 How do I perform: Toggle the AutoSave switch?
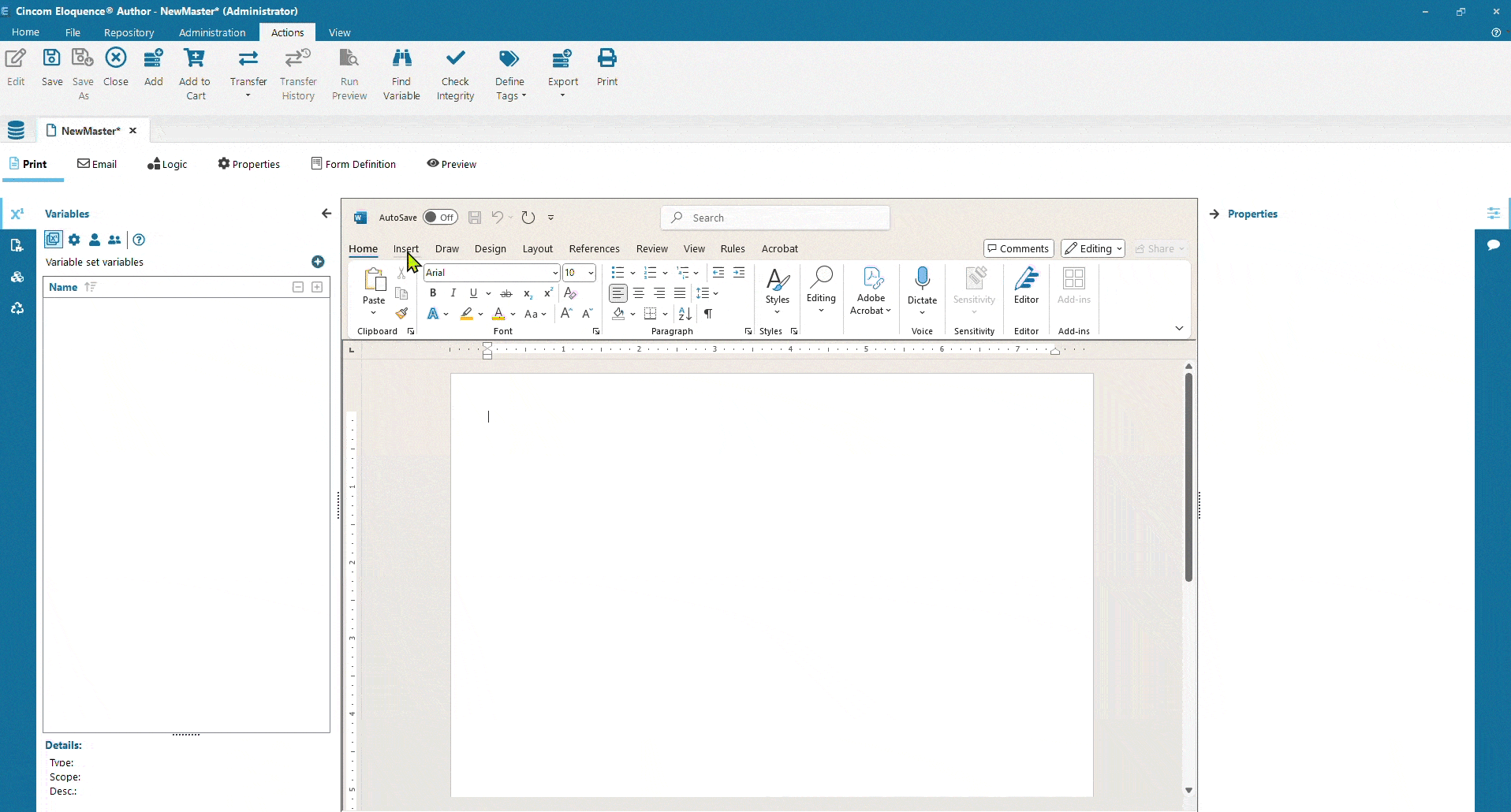click(440, 218)
